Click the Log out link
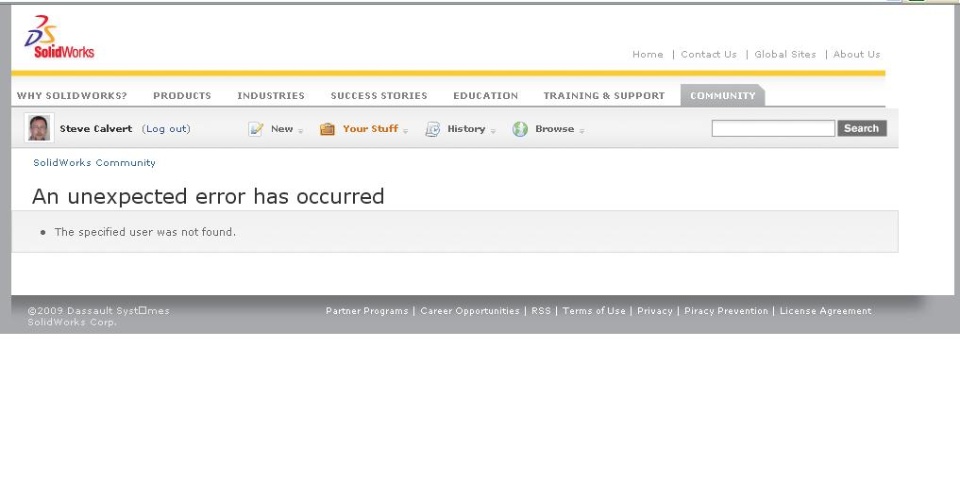This screenshot has width=960, height=480. tap(166, 129)
